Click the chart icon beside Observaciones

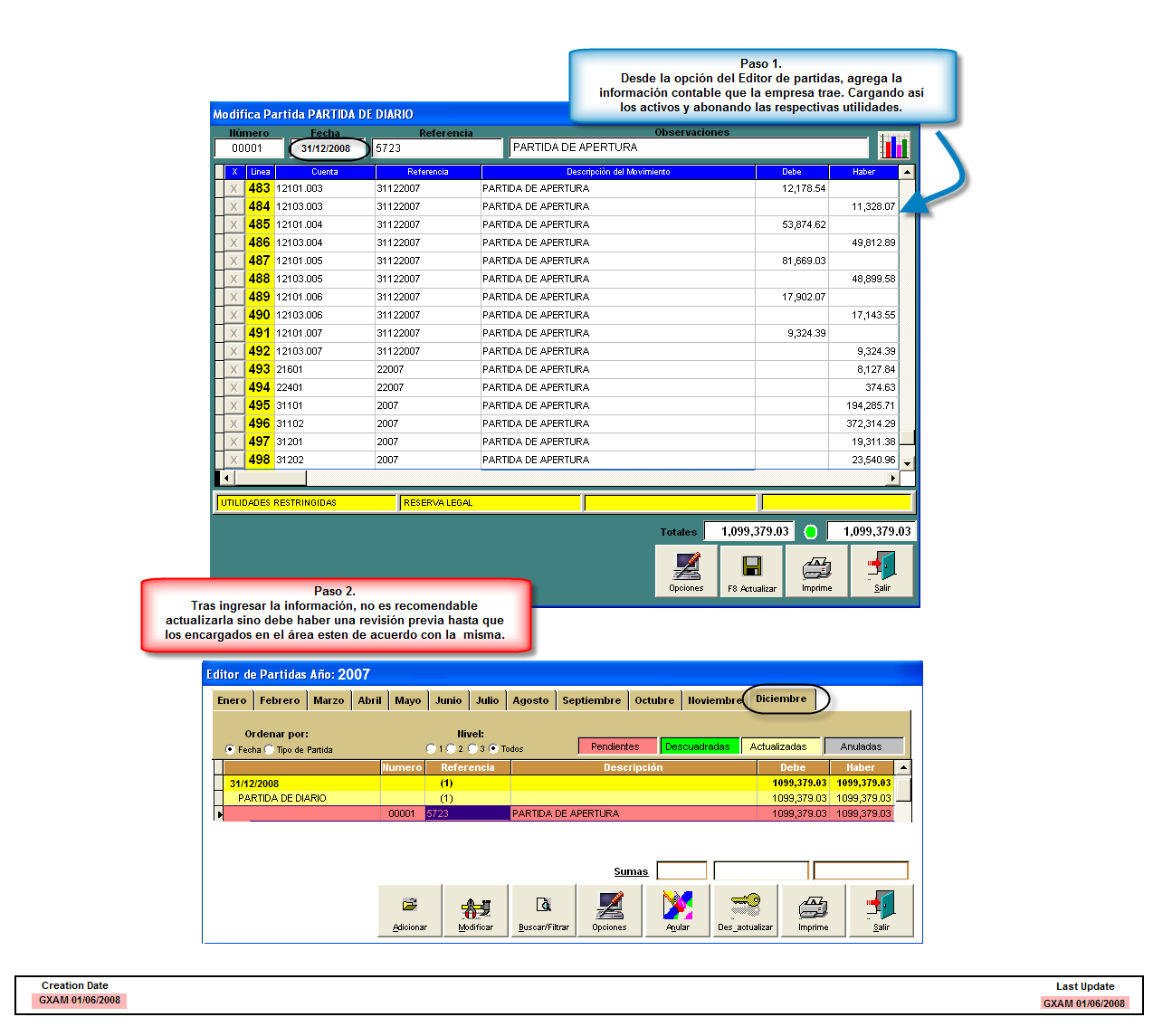point(893,147)
